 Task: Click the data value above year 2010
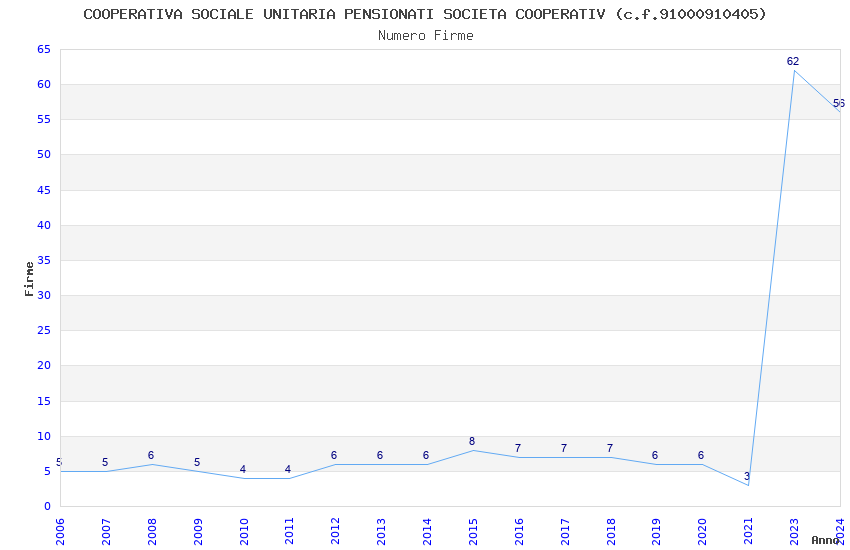point(243,470)
